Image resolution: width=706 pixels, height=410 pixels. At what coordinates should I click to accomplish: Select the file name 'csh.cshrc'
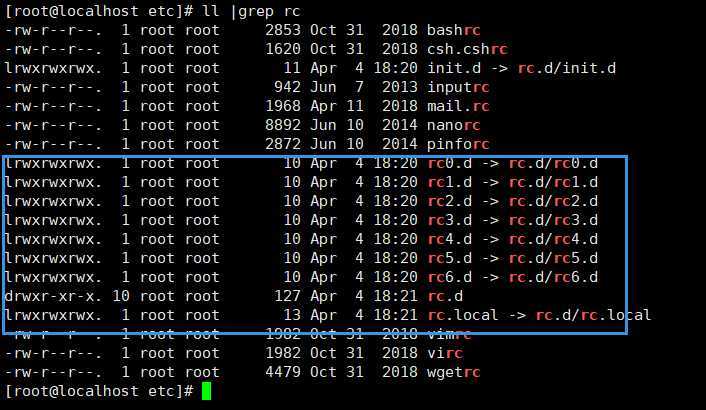467,49
